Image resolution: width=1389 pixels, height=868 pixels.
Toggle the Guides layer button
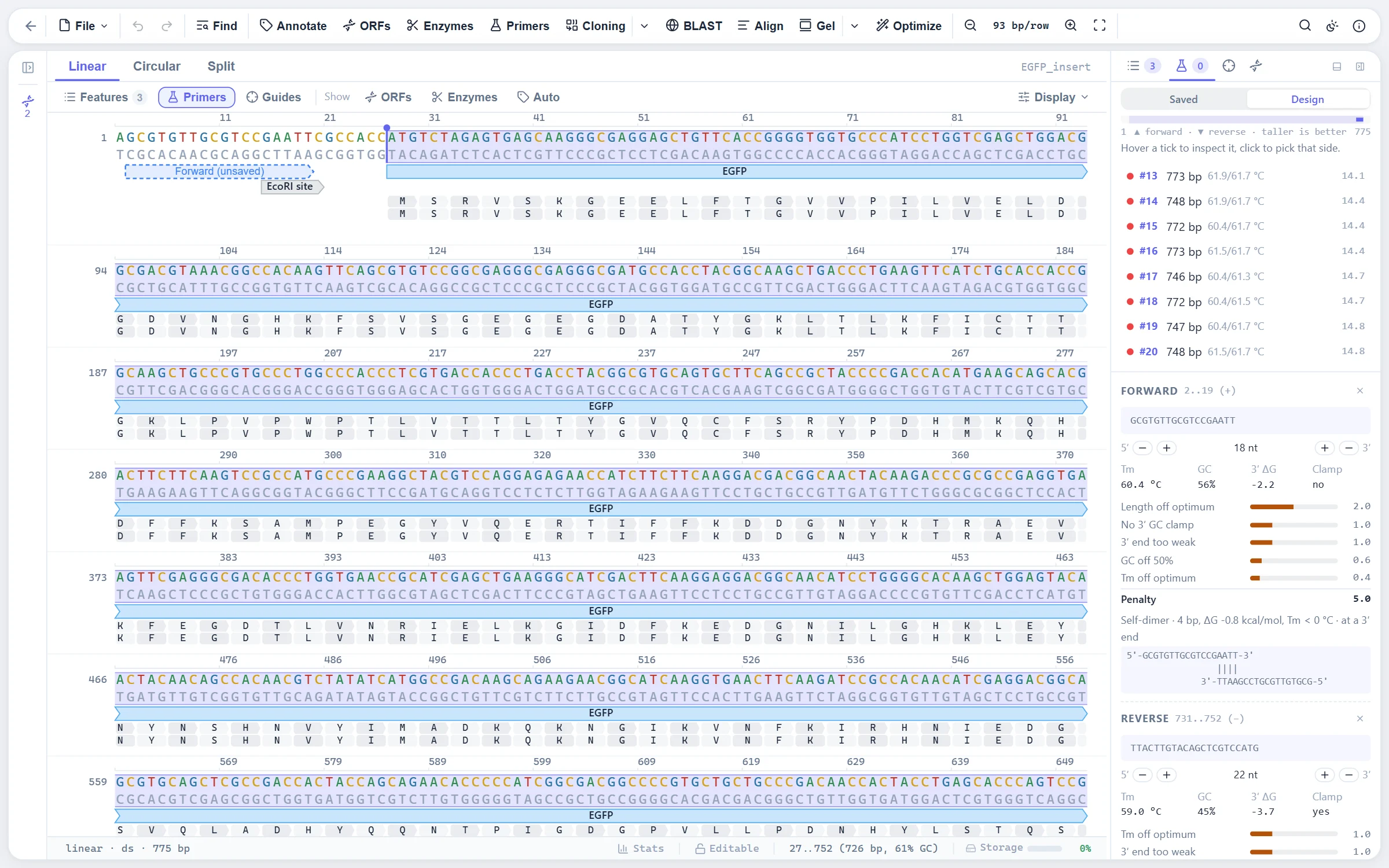coord(274,97)
